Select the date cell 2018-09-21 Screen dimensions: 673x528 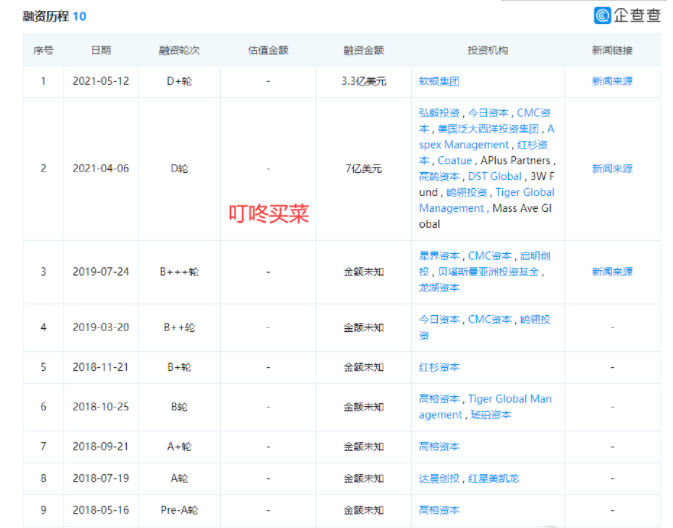pyautogui.click(x=101, y=447)
